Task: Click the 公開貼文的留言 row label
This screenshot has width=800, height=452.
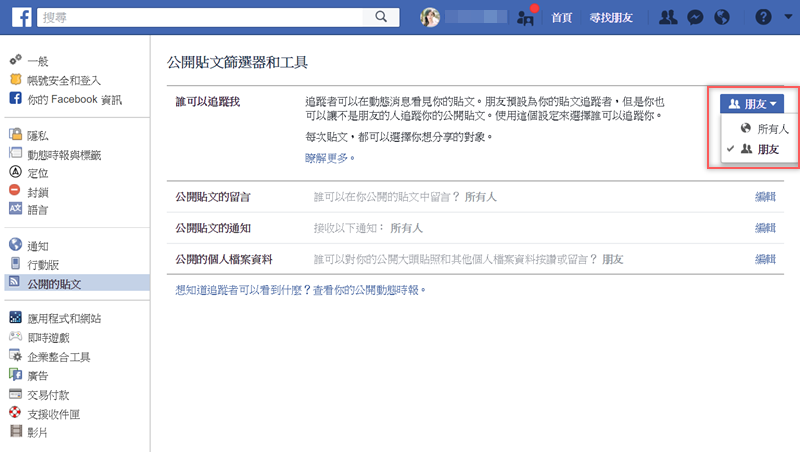Action: point(213,197)
